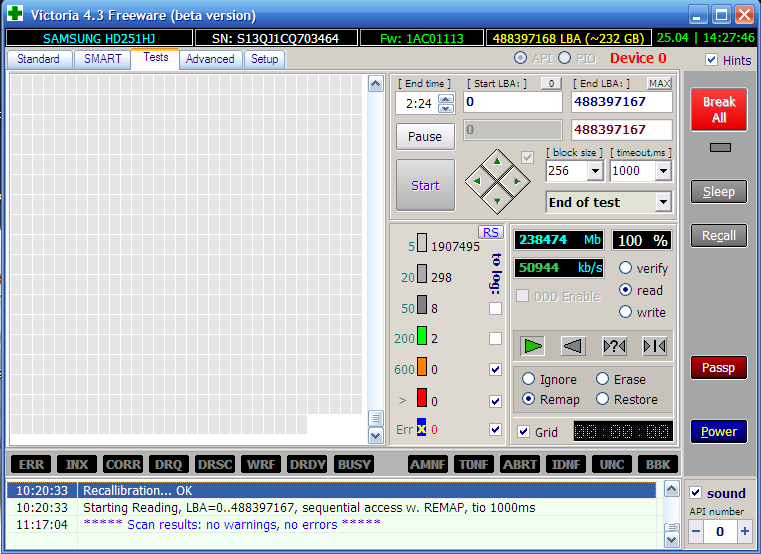The image size is (761, 554).
Task: Open the Advanced tab
Action: point(210,59)
